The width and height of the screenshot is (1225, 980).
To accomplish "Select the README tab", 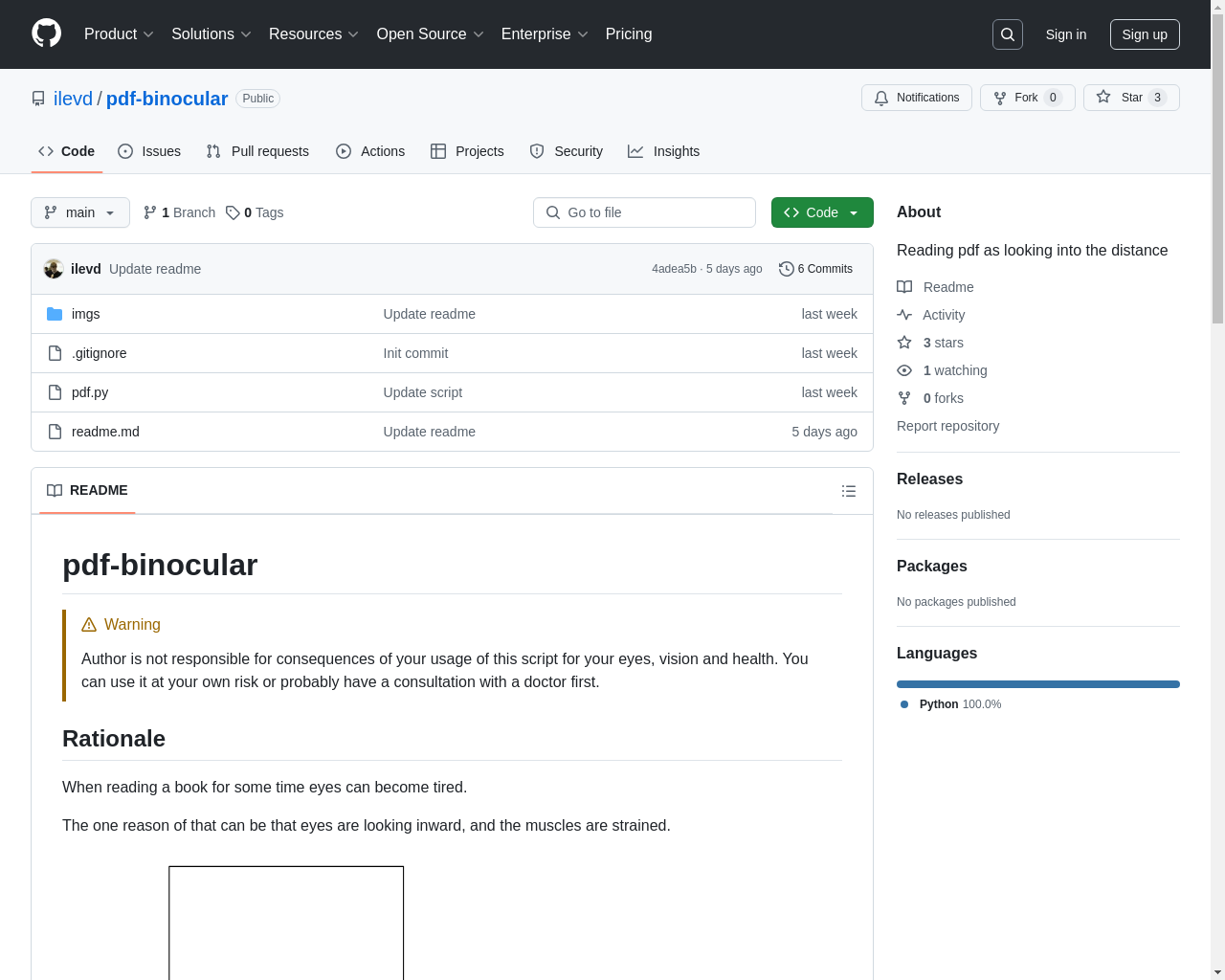I will [x=87, y=490].
